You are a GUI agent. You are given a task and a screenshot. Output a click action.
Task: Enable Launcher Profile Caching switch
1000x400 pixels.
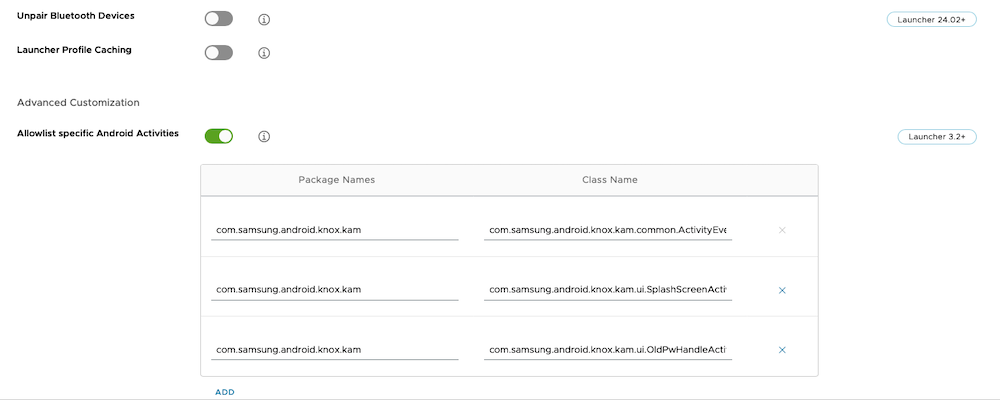[x=218, y=52]
